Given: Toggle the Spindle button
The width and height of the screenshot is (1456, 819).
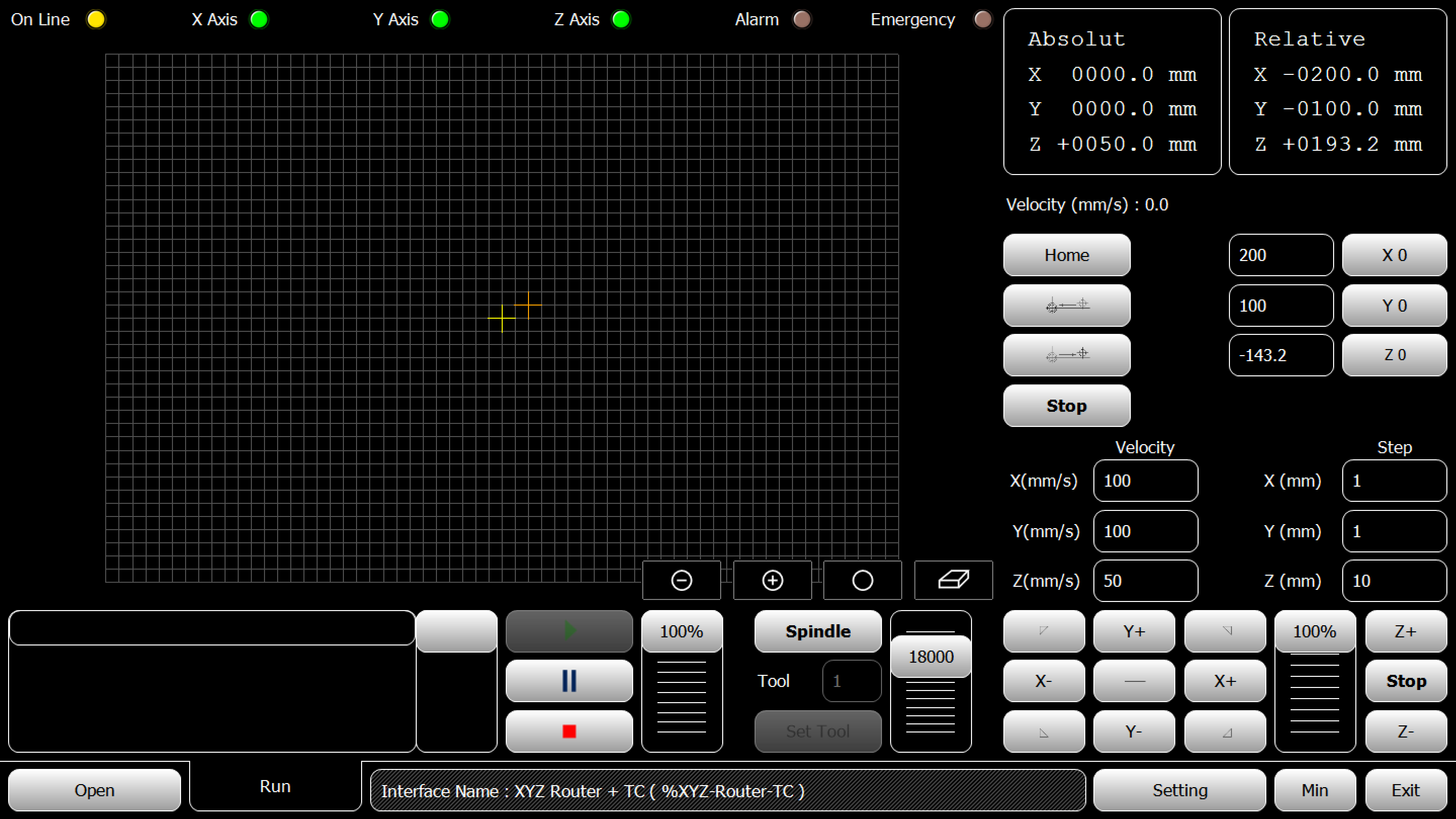Looking at the screenshot, I should click(817, 631).
